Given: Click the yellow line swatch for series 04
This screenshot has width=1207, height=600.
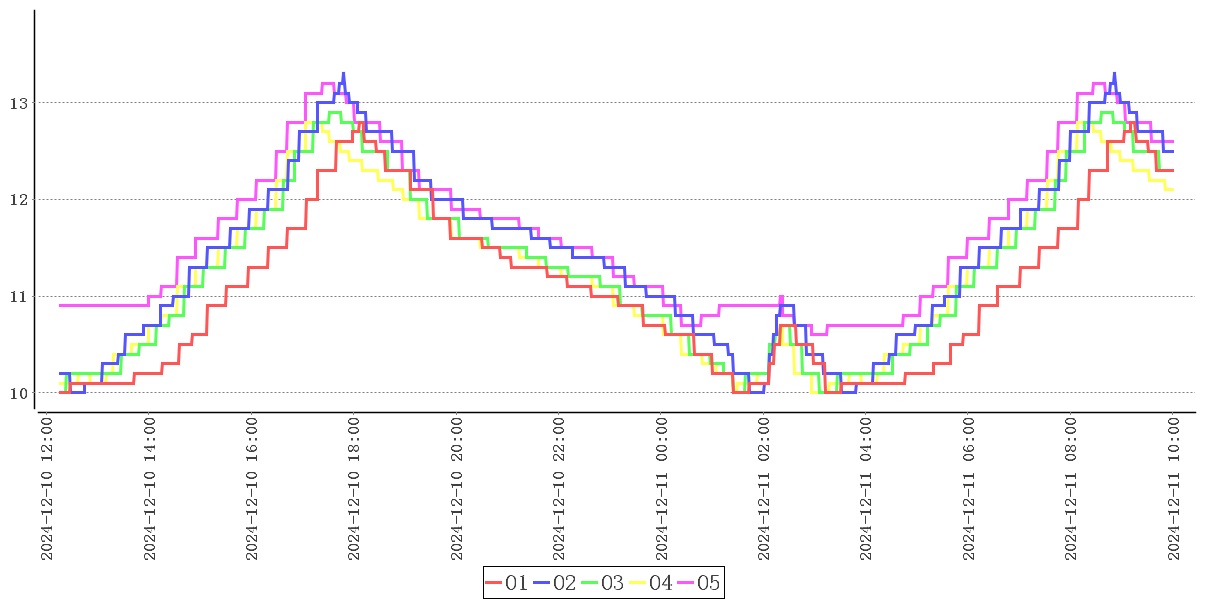Looking at the screenshot, I should pos(637,583).
